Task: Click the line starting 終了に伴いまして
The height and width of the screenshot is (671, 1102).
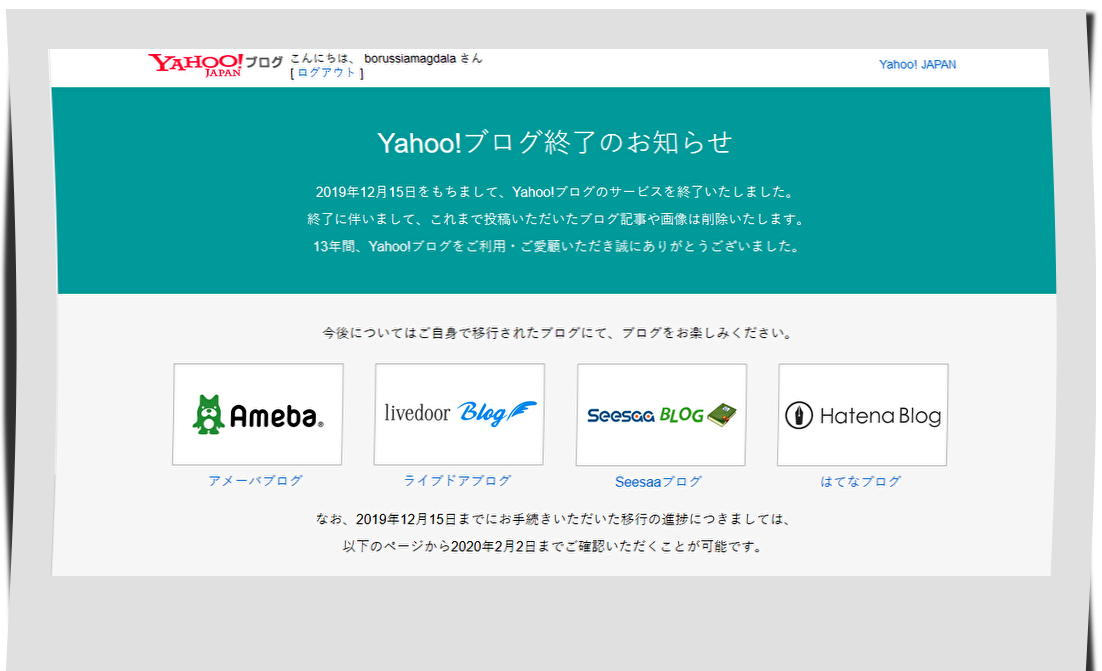Action: [x=556, y=219]
